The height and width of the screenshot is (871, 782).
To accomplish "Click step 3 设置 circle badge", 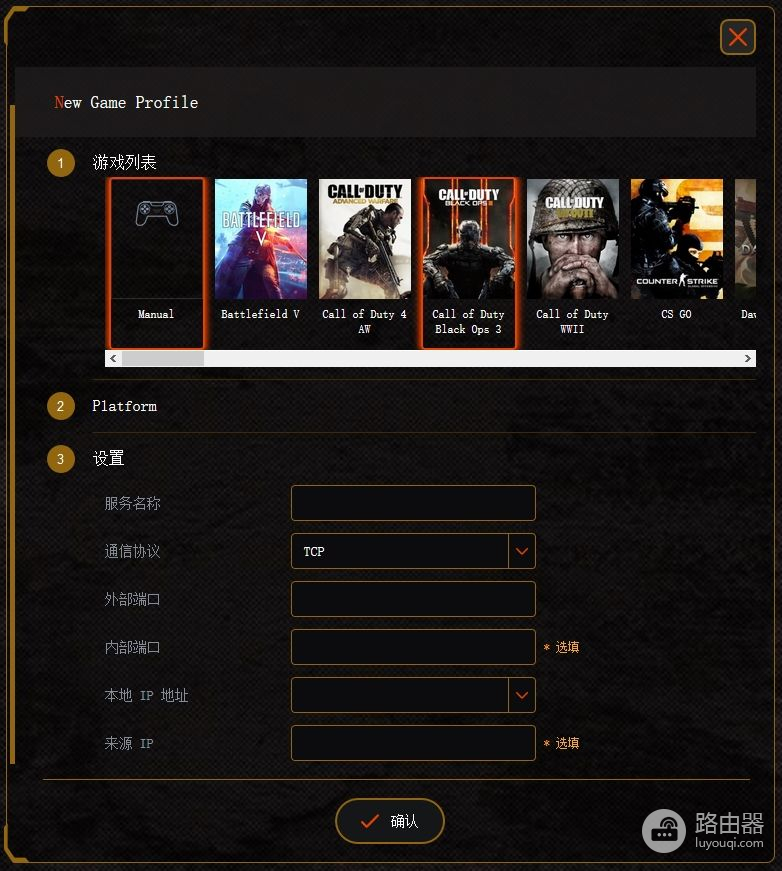I will point(61,459).
